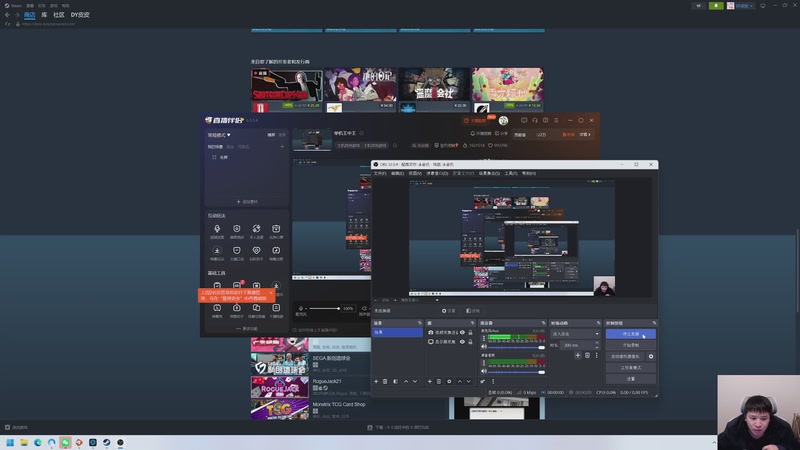Pop out the OBS Audio Mixer dock icon
This screenshot has height=450, width=800.
click(543, 323)
